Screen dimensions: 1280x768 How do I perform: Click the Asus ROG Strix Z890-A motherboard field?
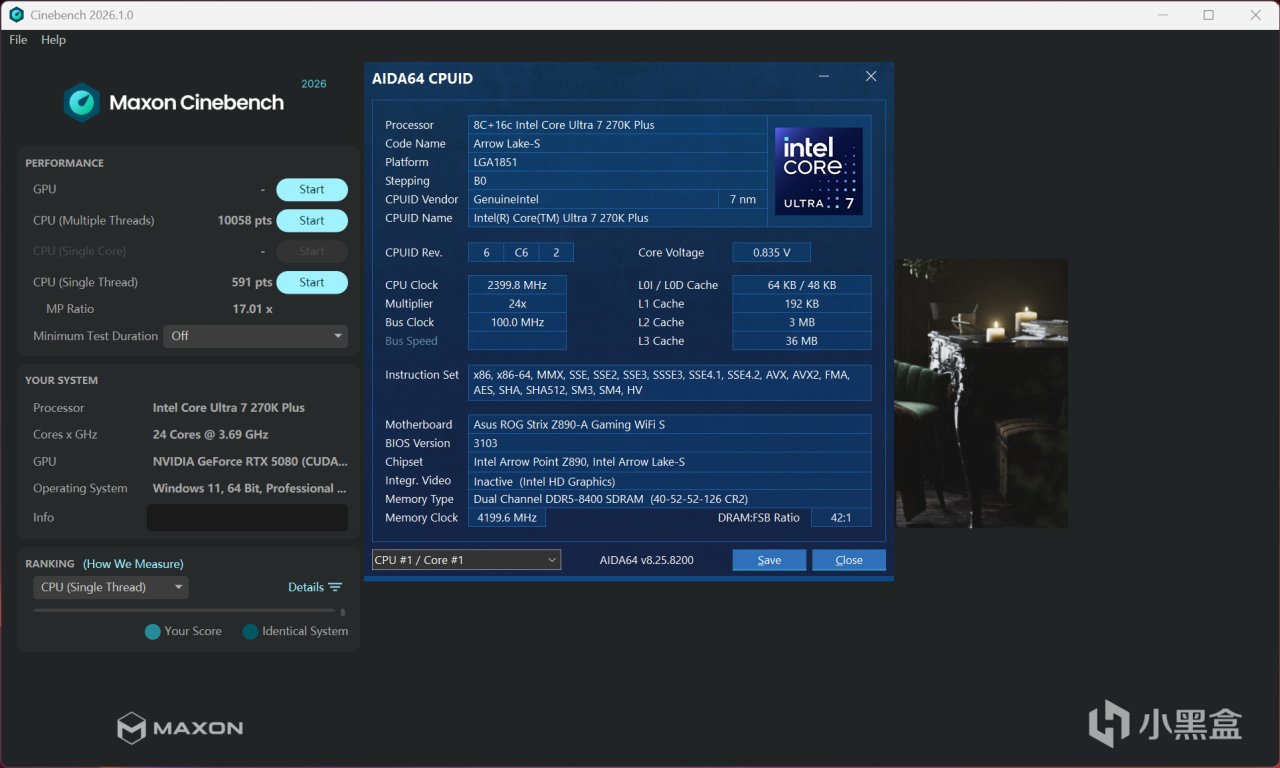pyautogui.click(x=669, y=424)
